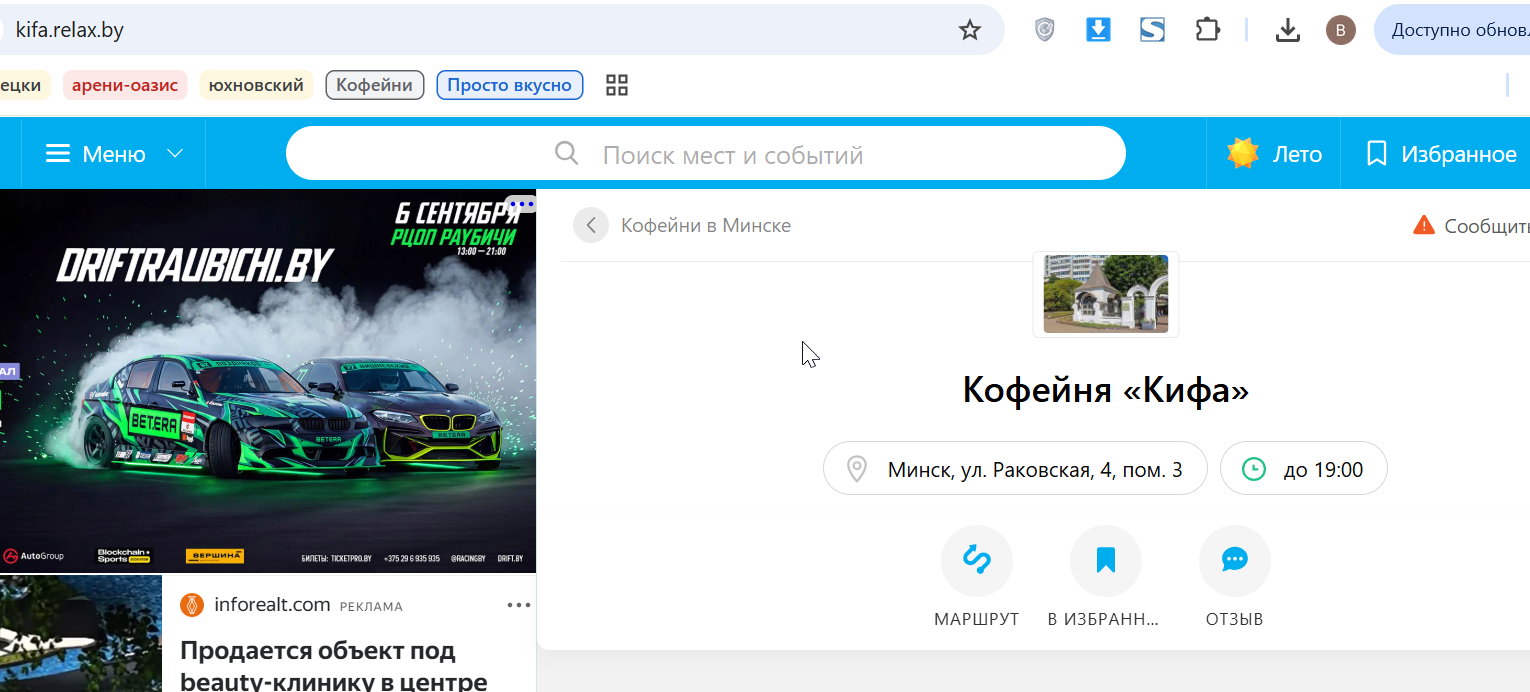Open the blue S extension icon
Image resolution: width=1530 pixels, height=692 pixels.
point(1152,30)
